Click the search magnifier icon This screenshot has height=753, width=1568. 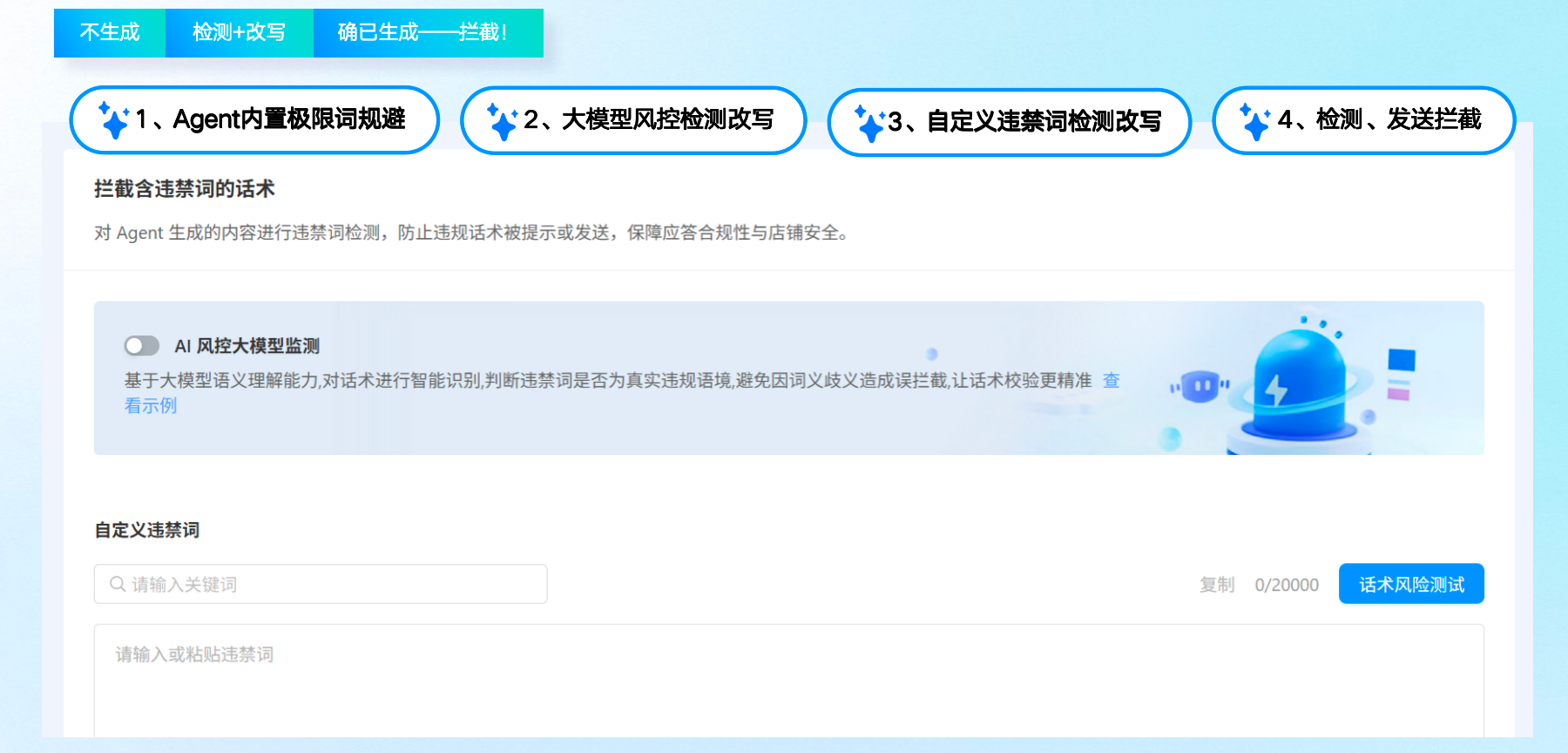pyautogui.click(x=118, y=584)
